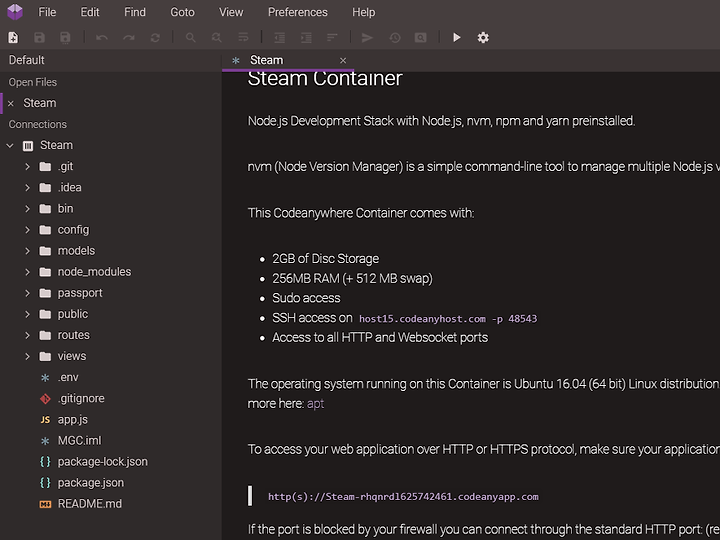This screenshot has width=720, height=540.
Task: Open the README.md file
Action: pyautogui.click(x=90, y=504)
